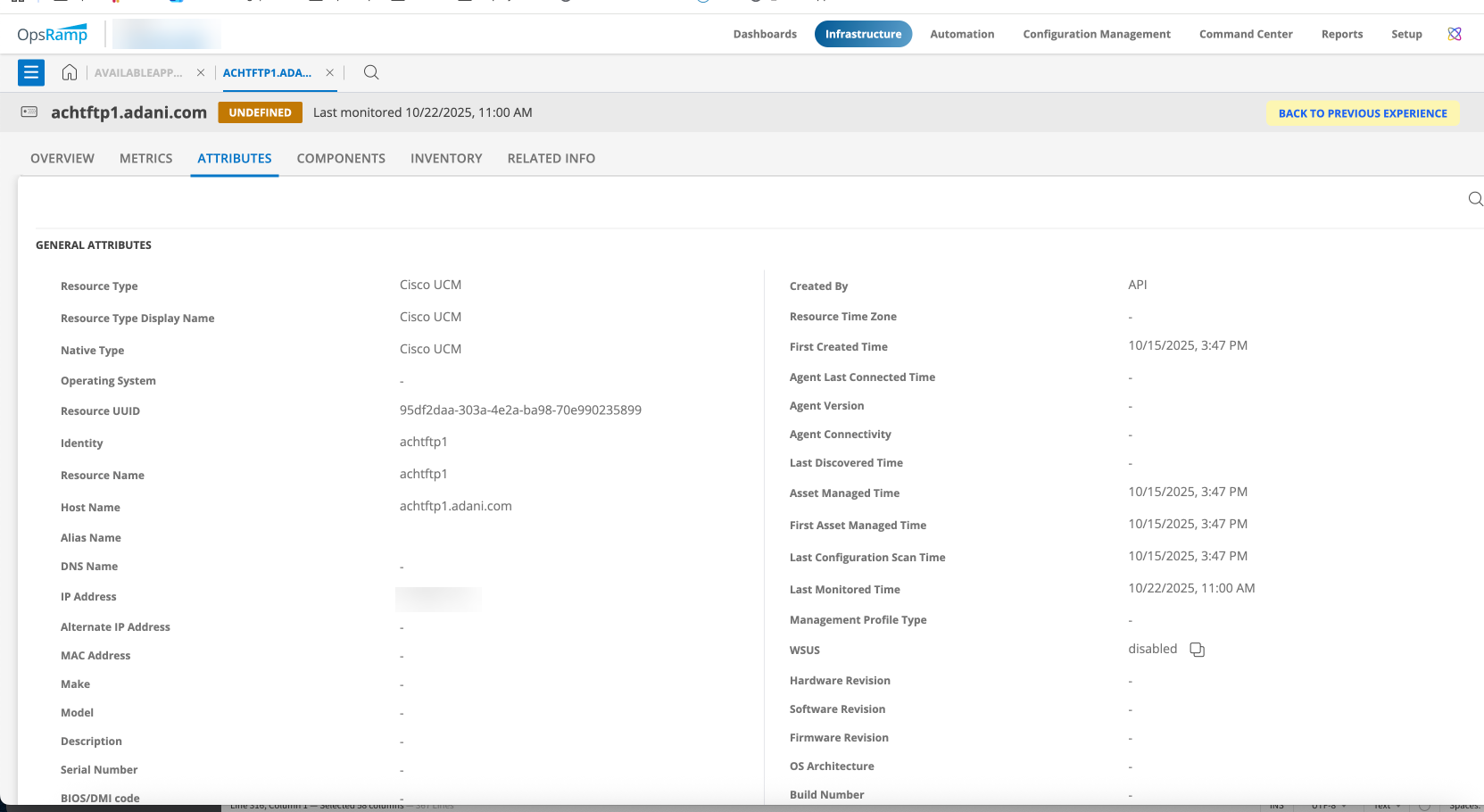Switch to the Overview tab
The image size is (1484, 812).
[x=62, y=159]
